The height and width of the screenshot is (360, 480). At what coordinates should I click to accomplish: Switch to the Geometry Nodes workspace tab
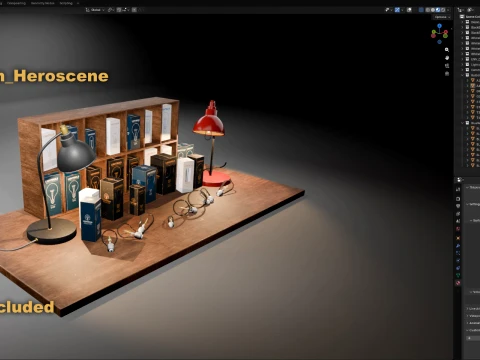tap(42, 3)
